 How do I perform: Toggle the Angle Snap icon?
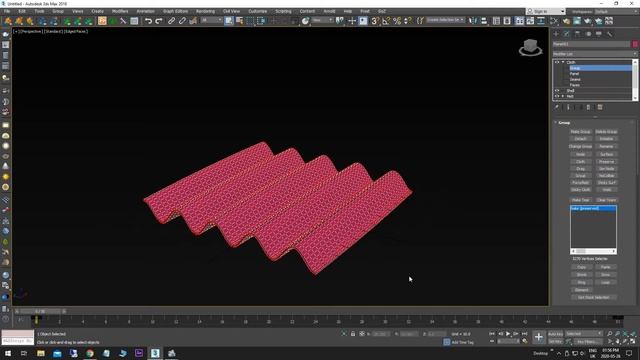[x=386, y=21]
